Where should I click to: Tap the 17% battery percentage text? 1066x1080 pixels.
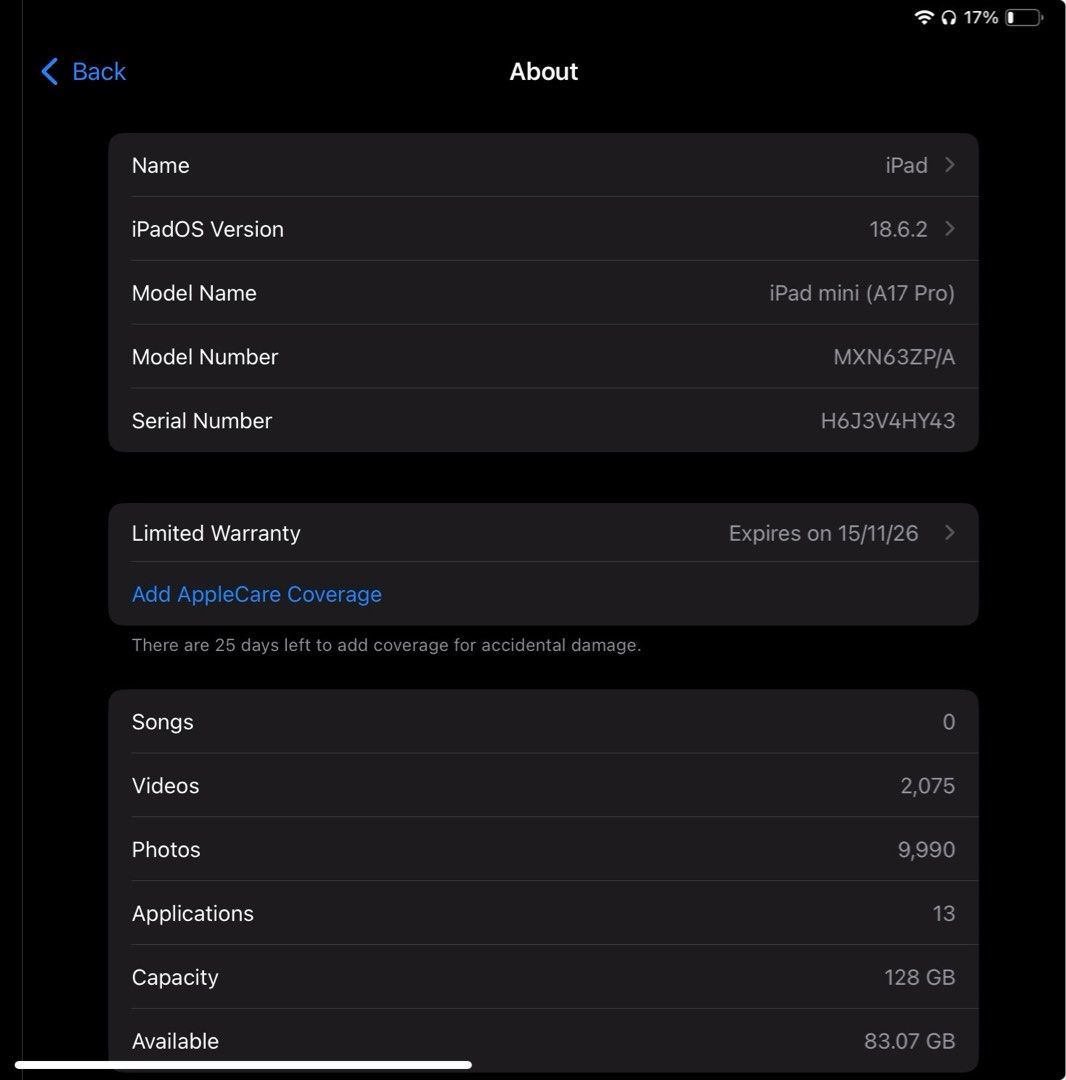(981, 17)
